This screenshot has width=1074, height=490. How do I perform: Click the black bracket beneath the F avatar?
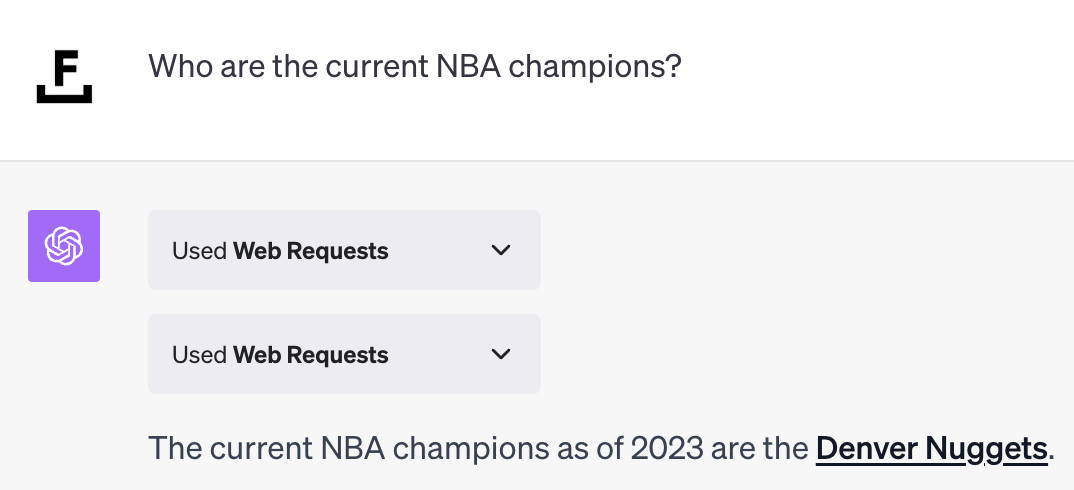[x=64, y=96]
